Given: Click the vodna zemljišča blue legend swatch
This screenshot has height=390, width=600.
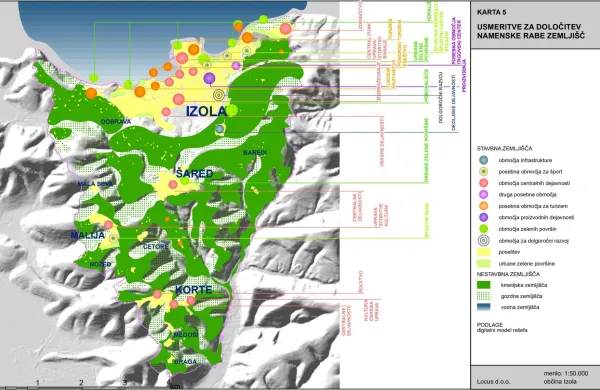Looking at the screenshot, I should (484, 307).
